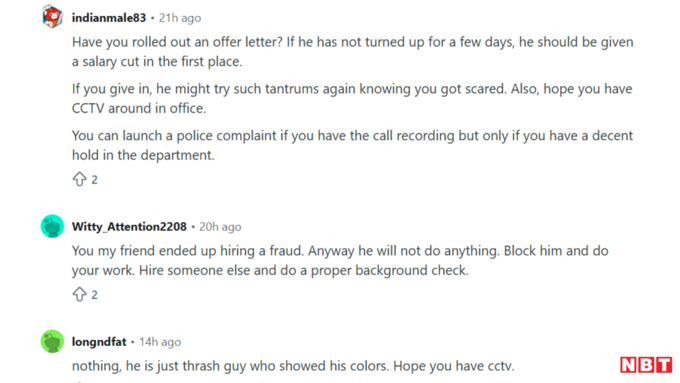This screenshot has width=680, height=383.
Task: Click vote count beside indianmale83's upvote arrow
Action: (x=95, y=180)
